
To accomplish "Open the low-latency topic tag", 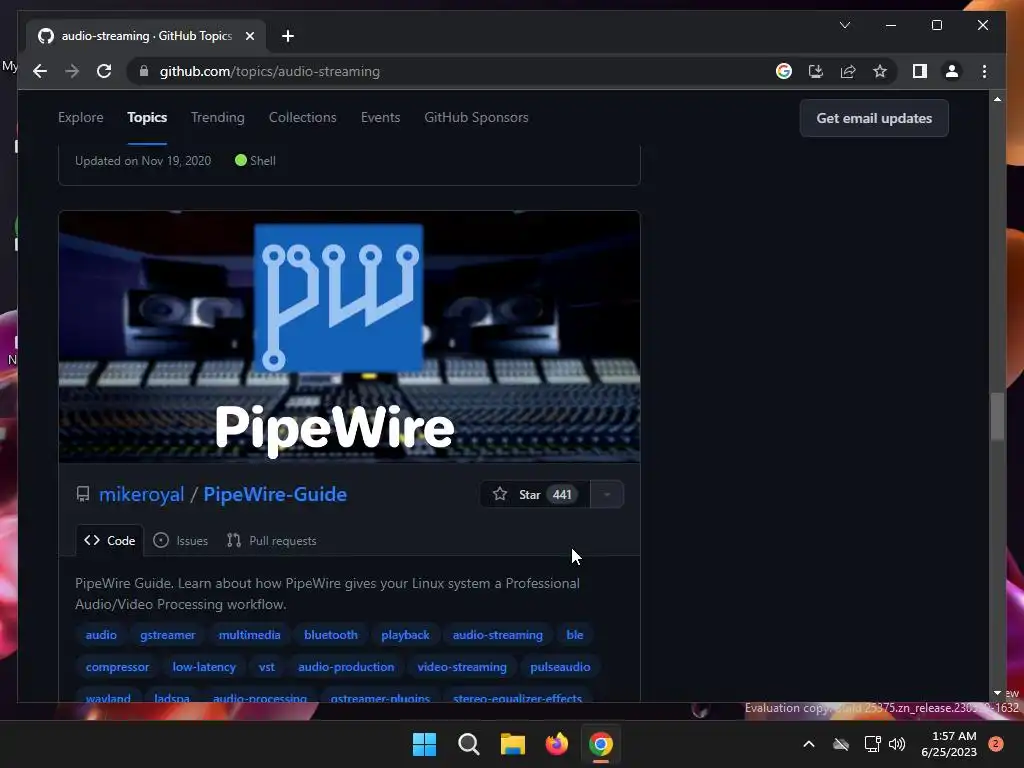I will (204, 667).
